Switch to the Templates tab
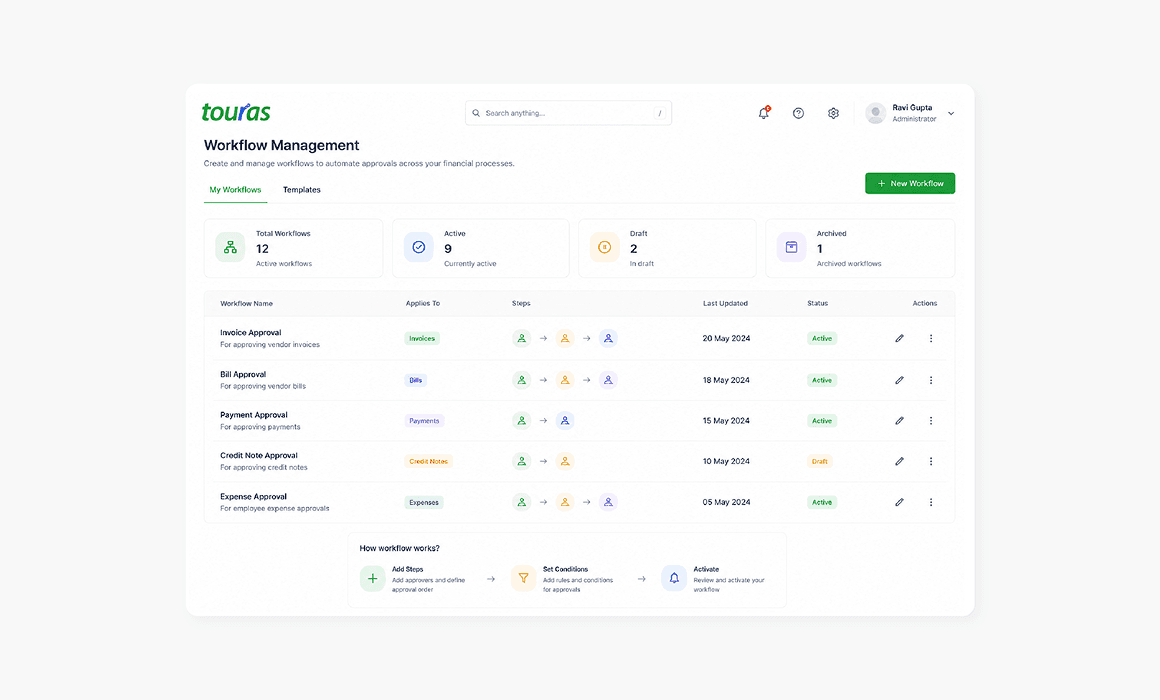Screen dimensions: 1160x700 pos(302,189)
